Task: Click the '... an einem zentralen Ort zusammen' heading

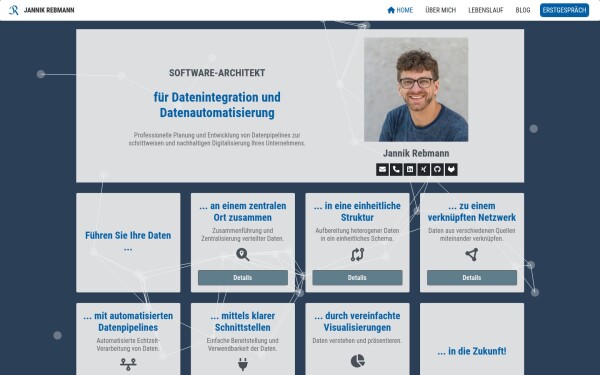Action: click(243, 212)
